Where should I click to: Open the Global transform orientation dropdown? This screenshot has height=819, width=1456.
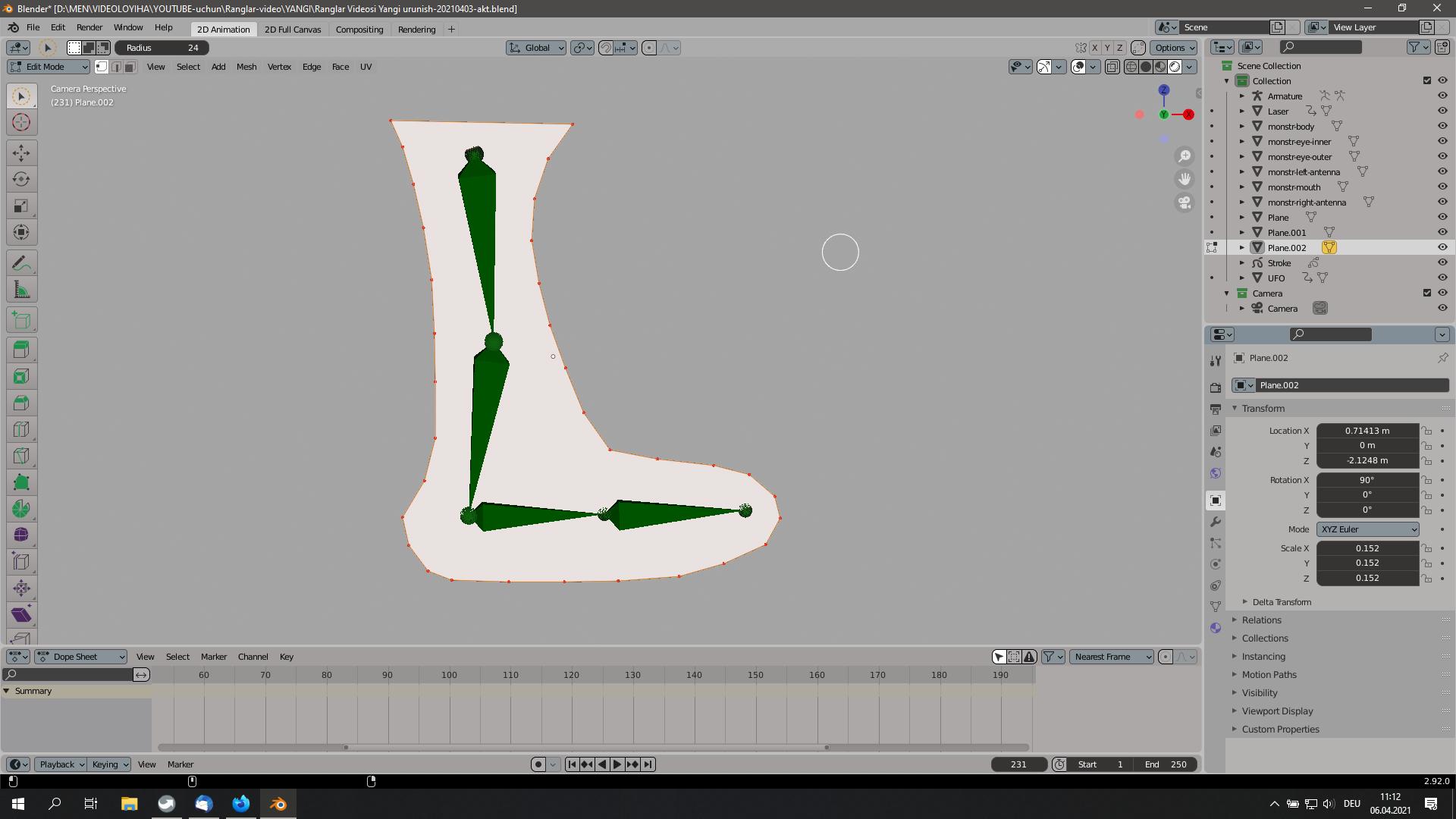click(536, 48)
